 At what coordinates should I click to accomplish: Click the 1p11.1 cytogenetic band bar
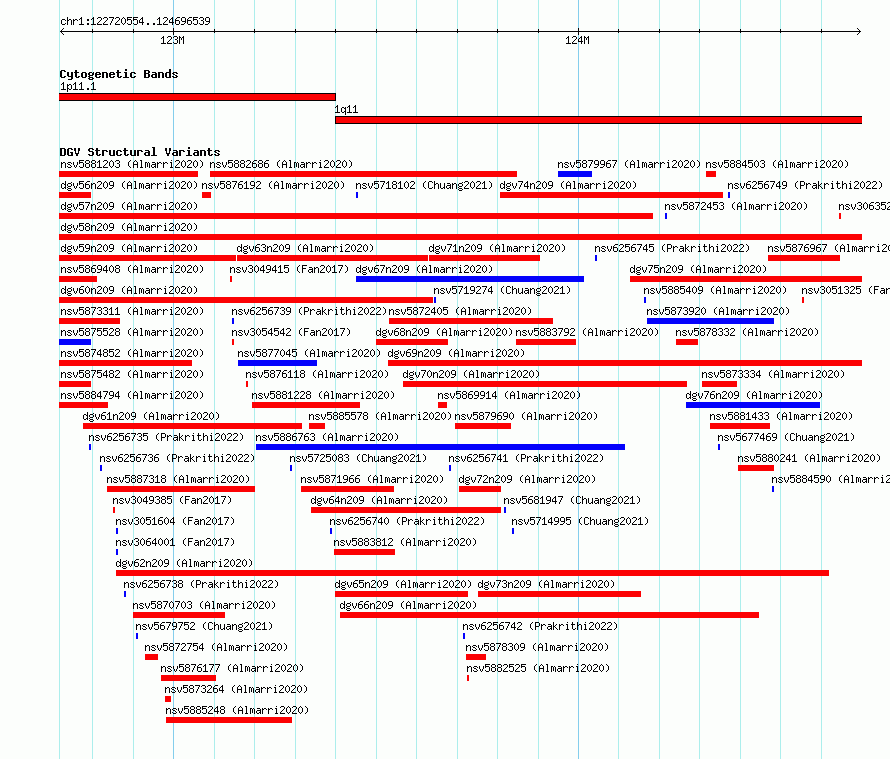pyautogui.click(x=197, y=97)
